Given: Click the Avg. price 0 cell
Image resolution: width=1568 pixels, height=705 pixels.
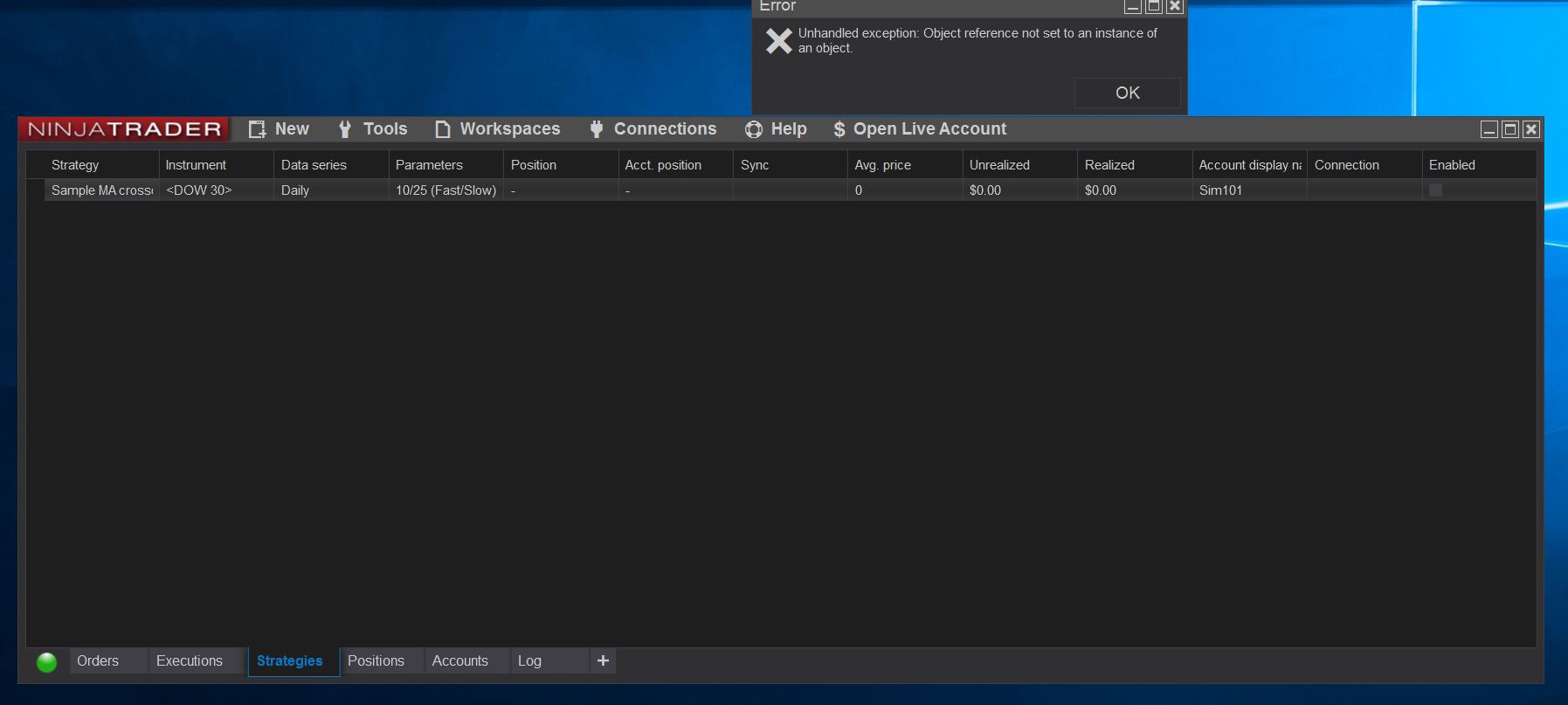Looking at the screenshot, I should tap(905, 190).
